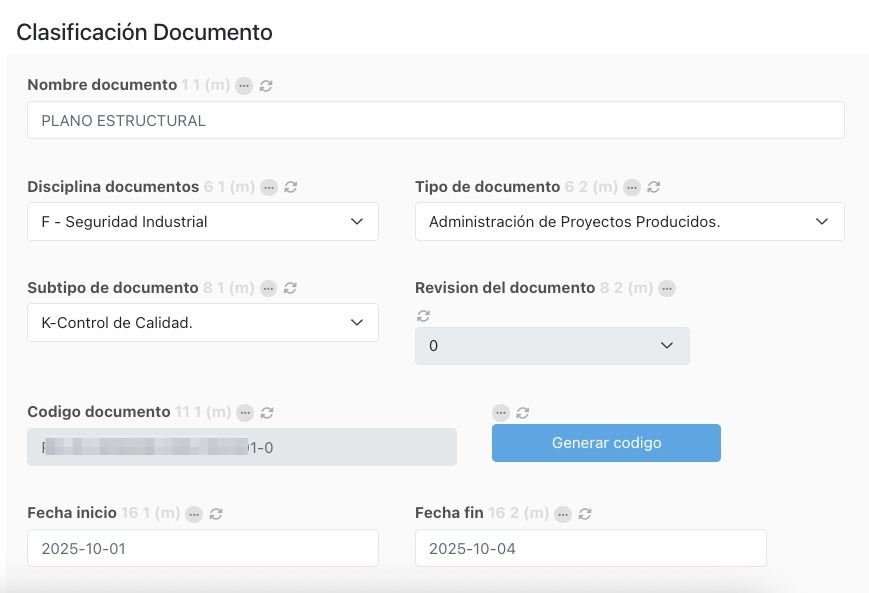This screenshot has width=869, height=593.
Task: Open the Tipo de documento dropdown
Action: point(629,222)
